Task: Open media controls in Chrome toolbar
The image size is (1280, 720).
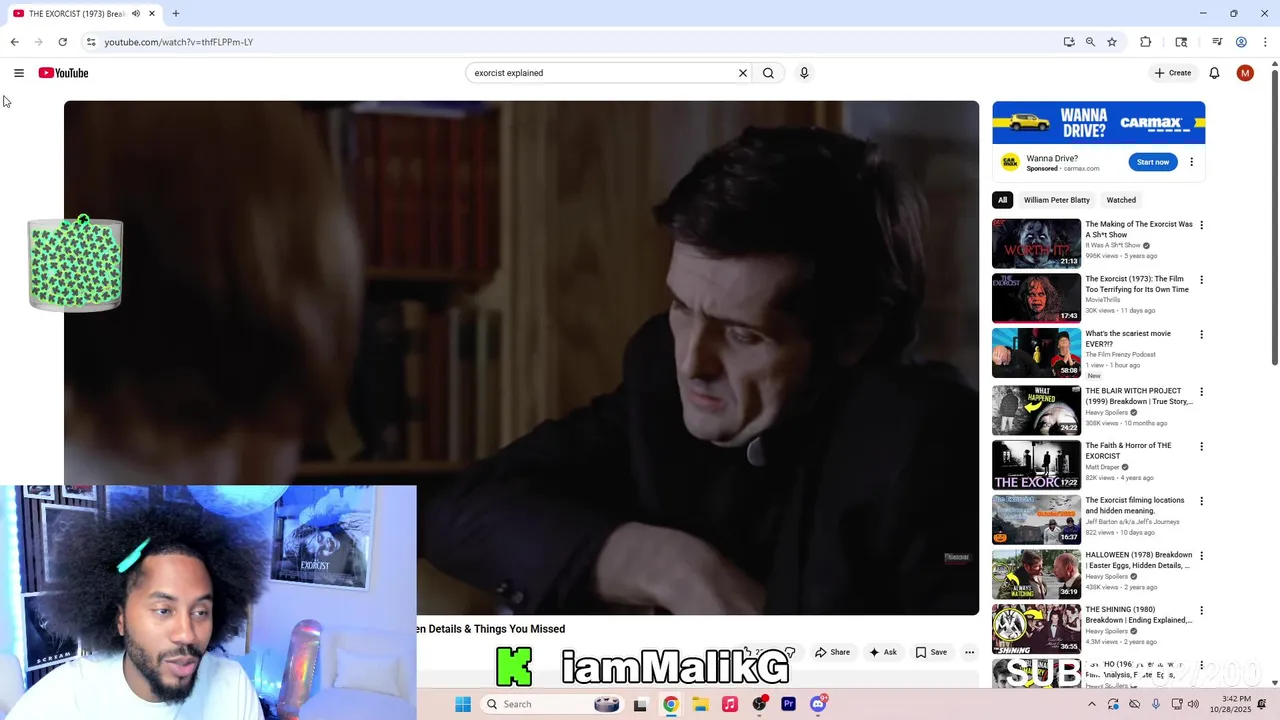Action: pyautogui.click(x=1217, y=42)
